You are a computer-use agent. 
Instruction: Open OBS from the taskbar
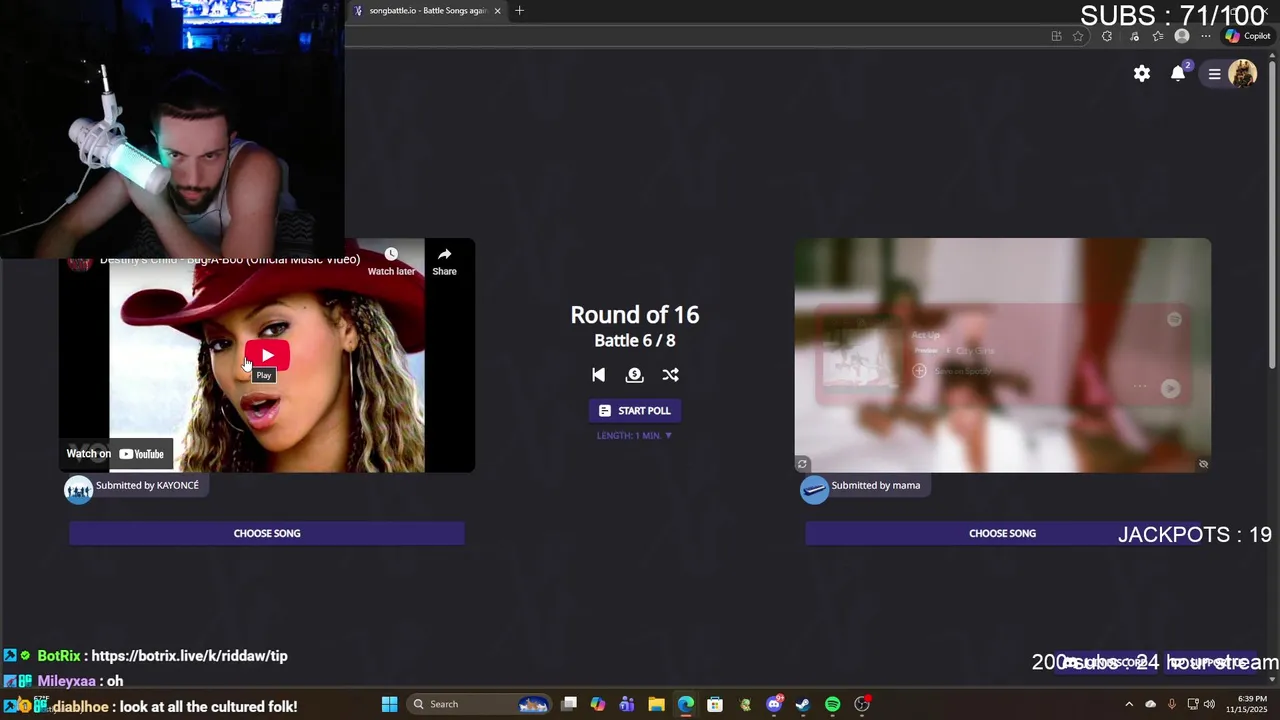tap(862, 704)
